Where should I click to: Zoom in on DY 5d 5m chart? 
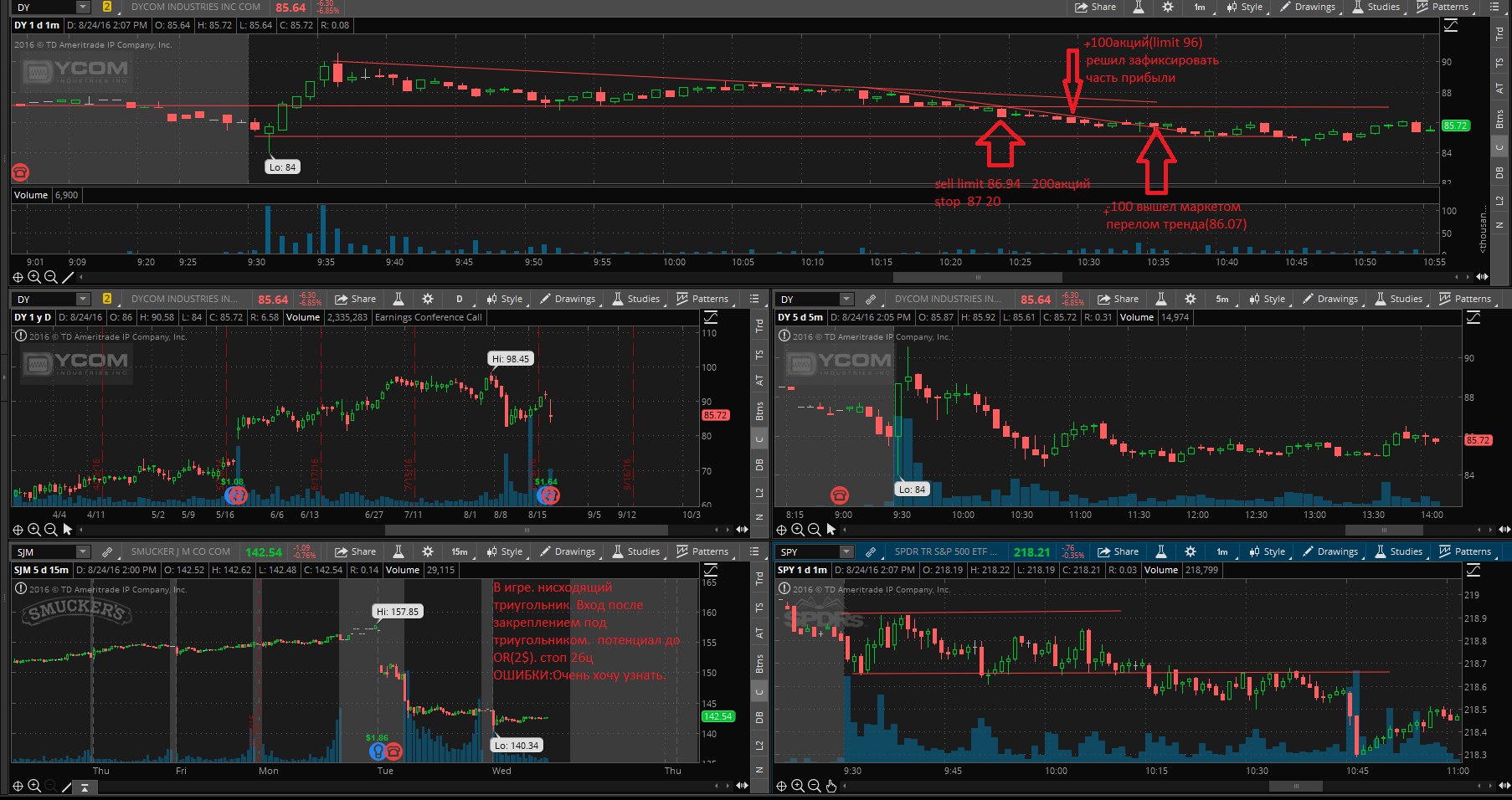pyautogui.click(x=797, y=530)
